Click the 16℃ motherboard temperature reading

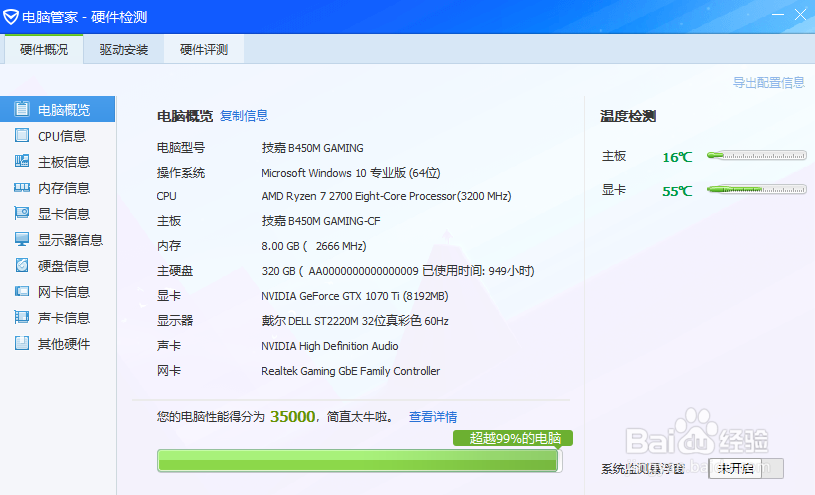pos(677,157)
